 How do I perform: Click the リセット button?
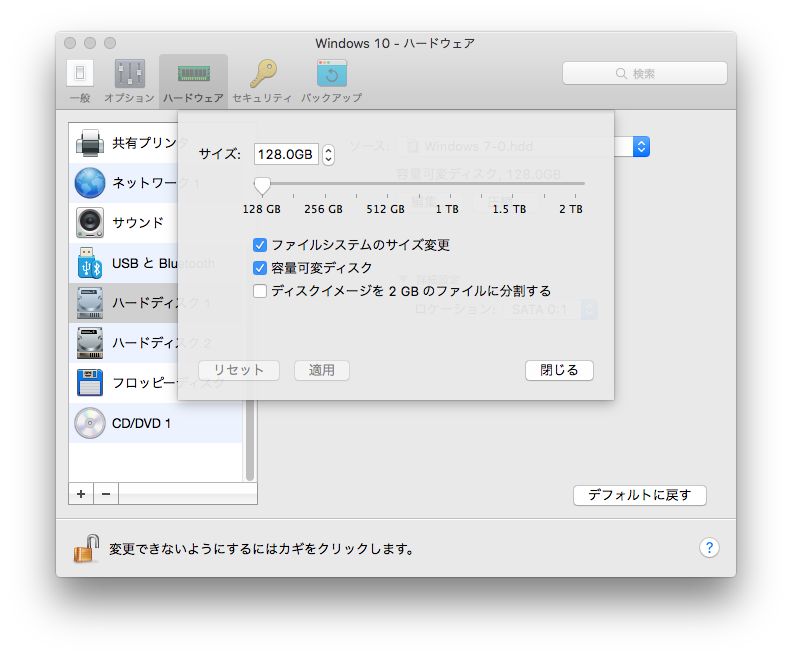239,370
